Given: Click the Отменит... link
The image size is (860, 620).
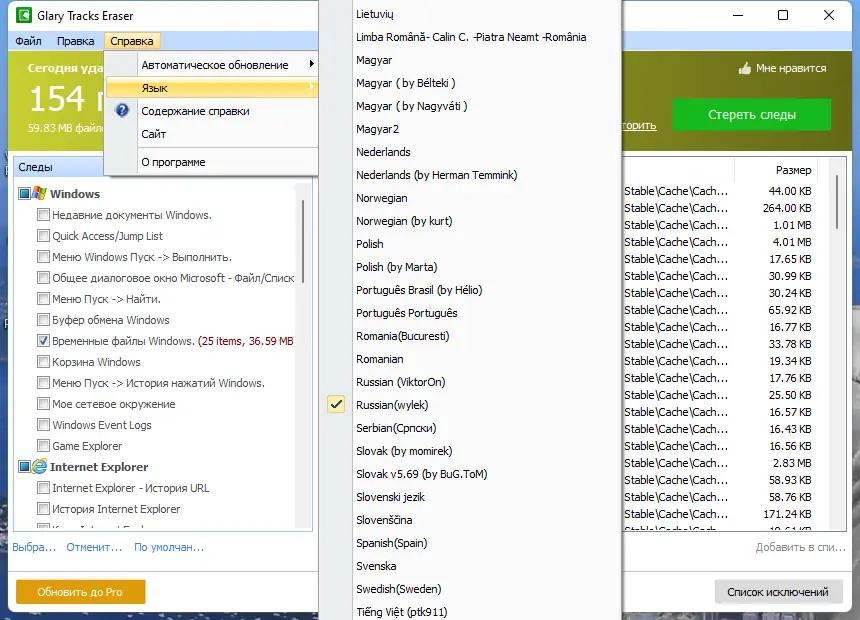Looking at the screenshot, I should pyautogui.click(x=94, y=547).
